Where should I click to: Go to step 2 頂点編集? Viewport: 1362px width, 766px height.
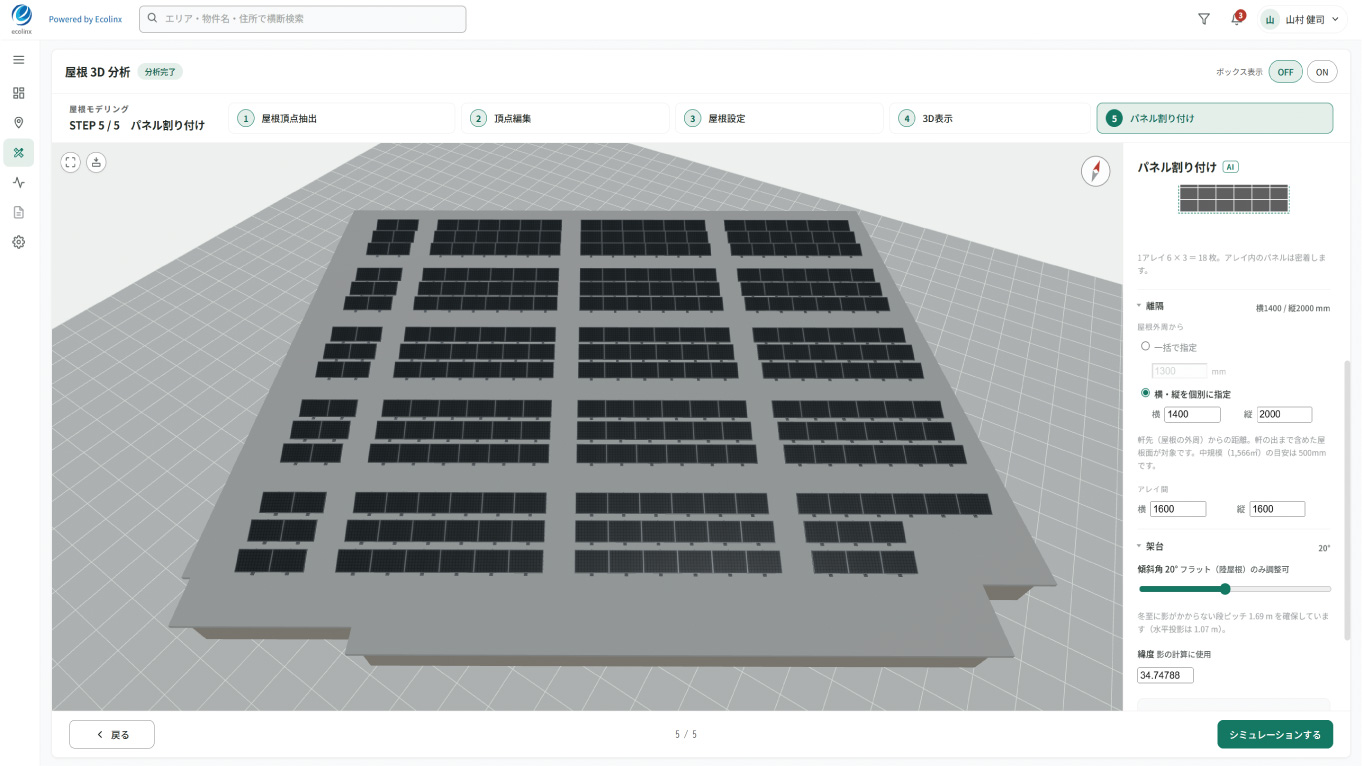point(565,118)
